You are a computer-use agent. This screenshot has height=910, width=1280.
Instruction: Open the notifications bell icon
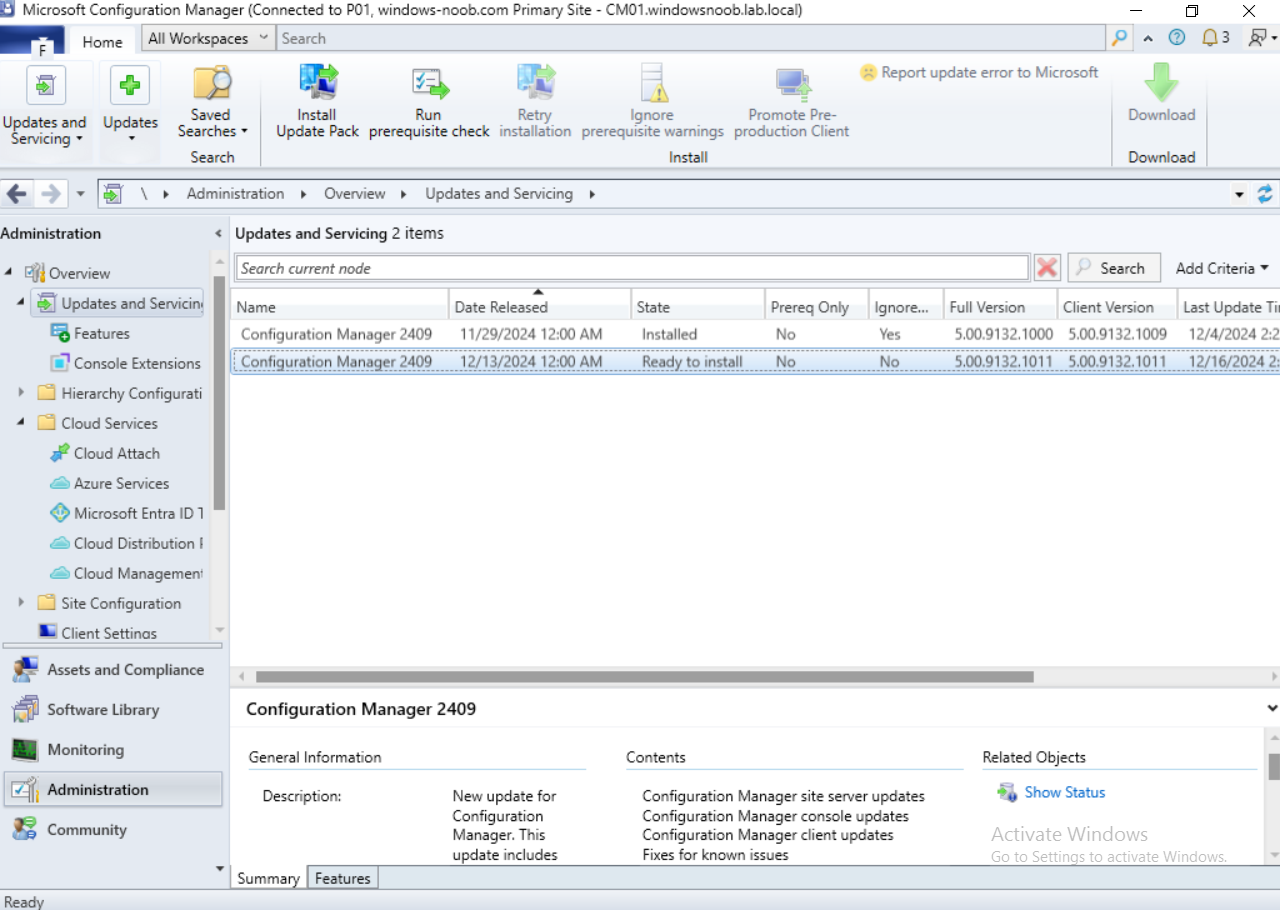click(x=1211, y=38)
